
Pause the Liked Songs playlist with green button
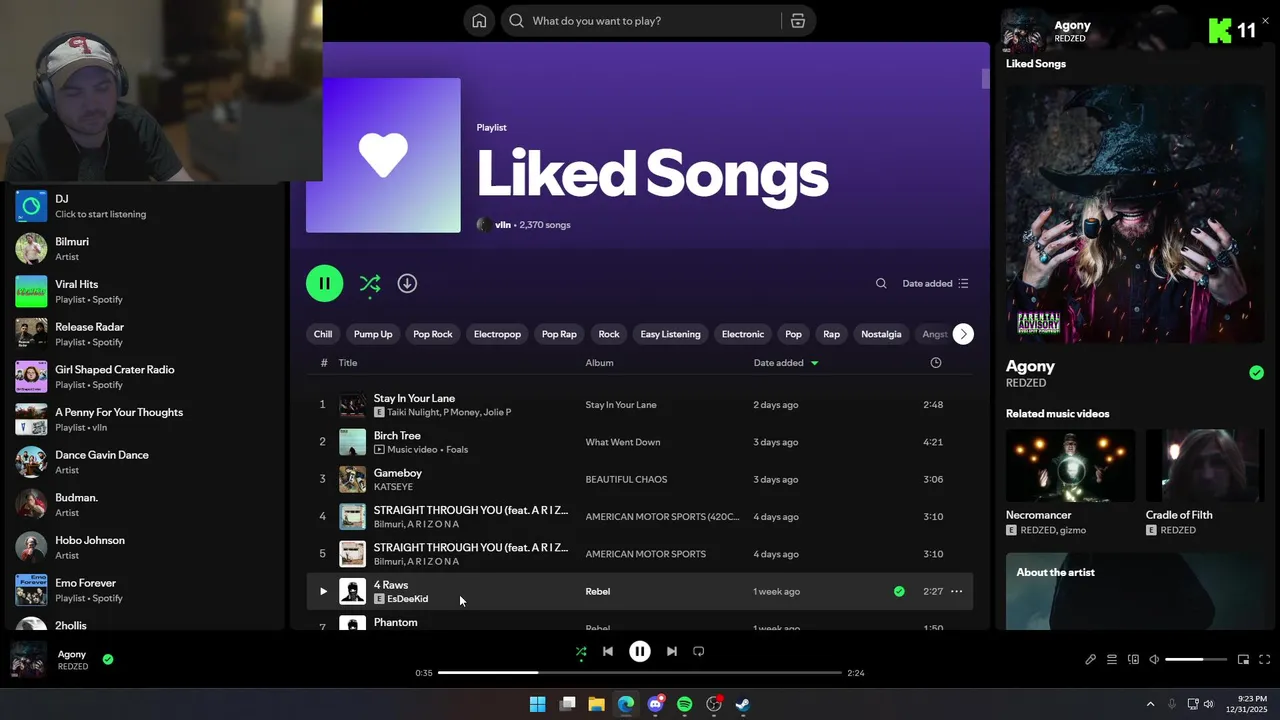coord(324,283)
